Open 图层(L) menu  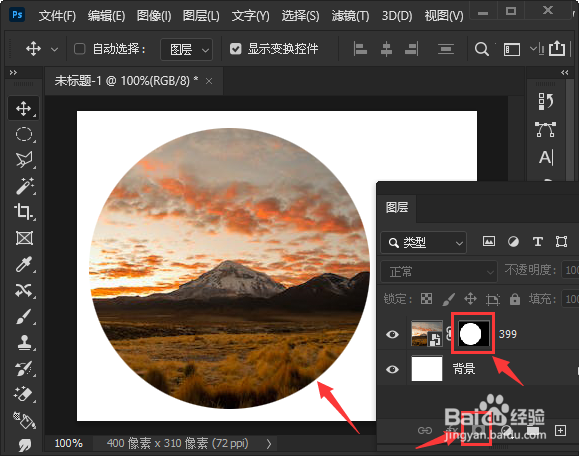[201, 16]
